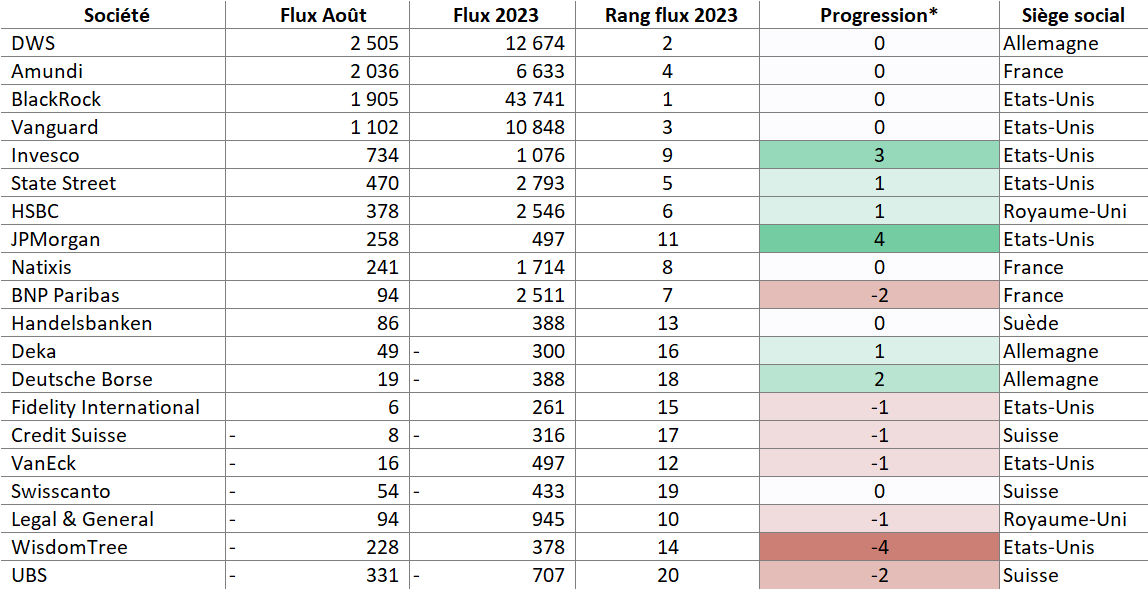
Task: Select the State Street company cell
Action: coord(113,183)
